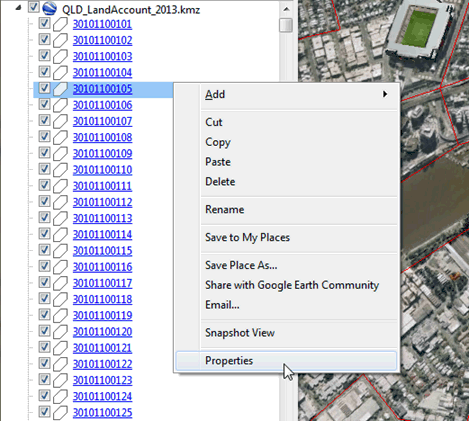Click the polygon icon next to 30101100107

60,121
